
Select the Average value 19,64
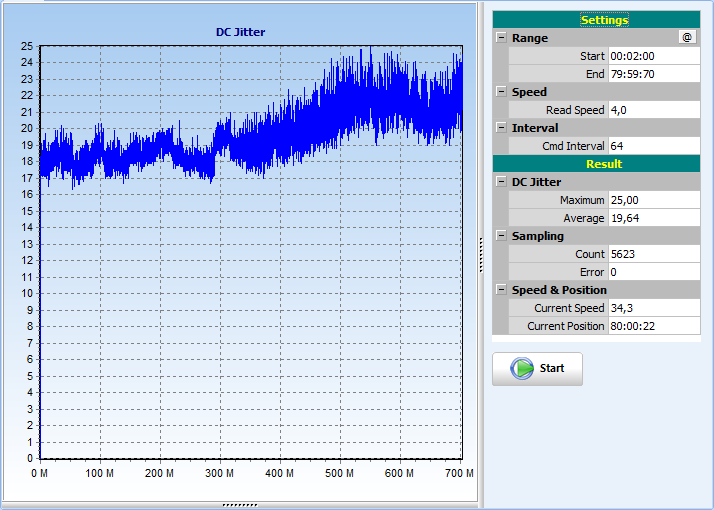[654, 218]
